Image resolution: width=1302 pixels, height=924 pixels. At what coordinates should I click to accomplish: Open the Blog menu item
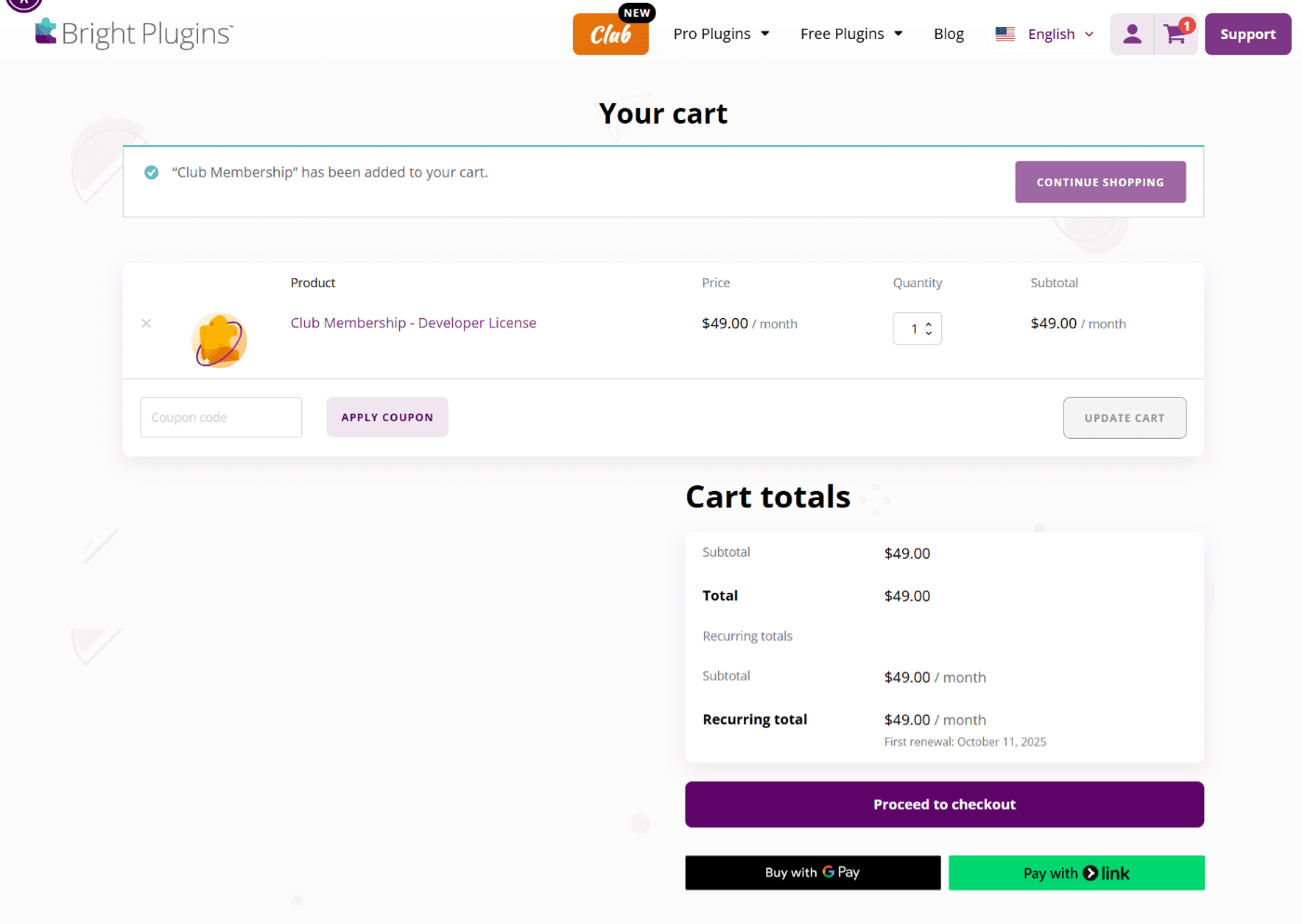(x=949, y=34)
